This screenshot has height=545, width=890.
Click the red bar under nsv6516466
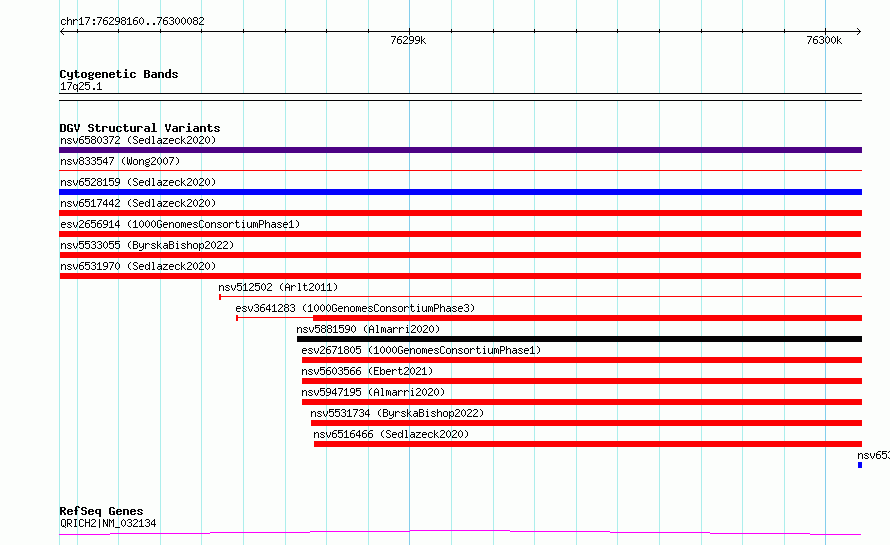[x=588, y=444]
